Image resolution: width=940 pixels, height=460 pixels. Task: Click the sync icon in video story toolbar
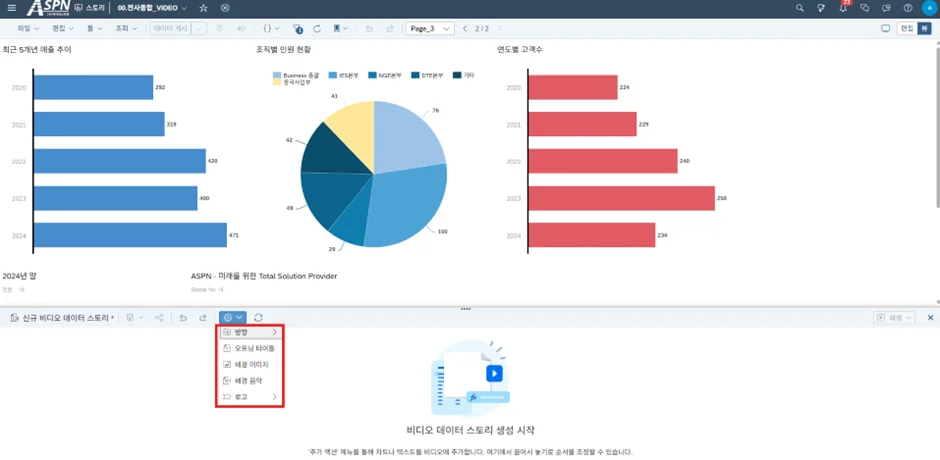pyautogui.click(x=258, y=318)
